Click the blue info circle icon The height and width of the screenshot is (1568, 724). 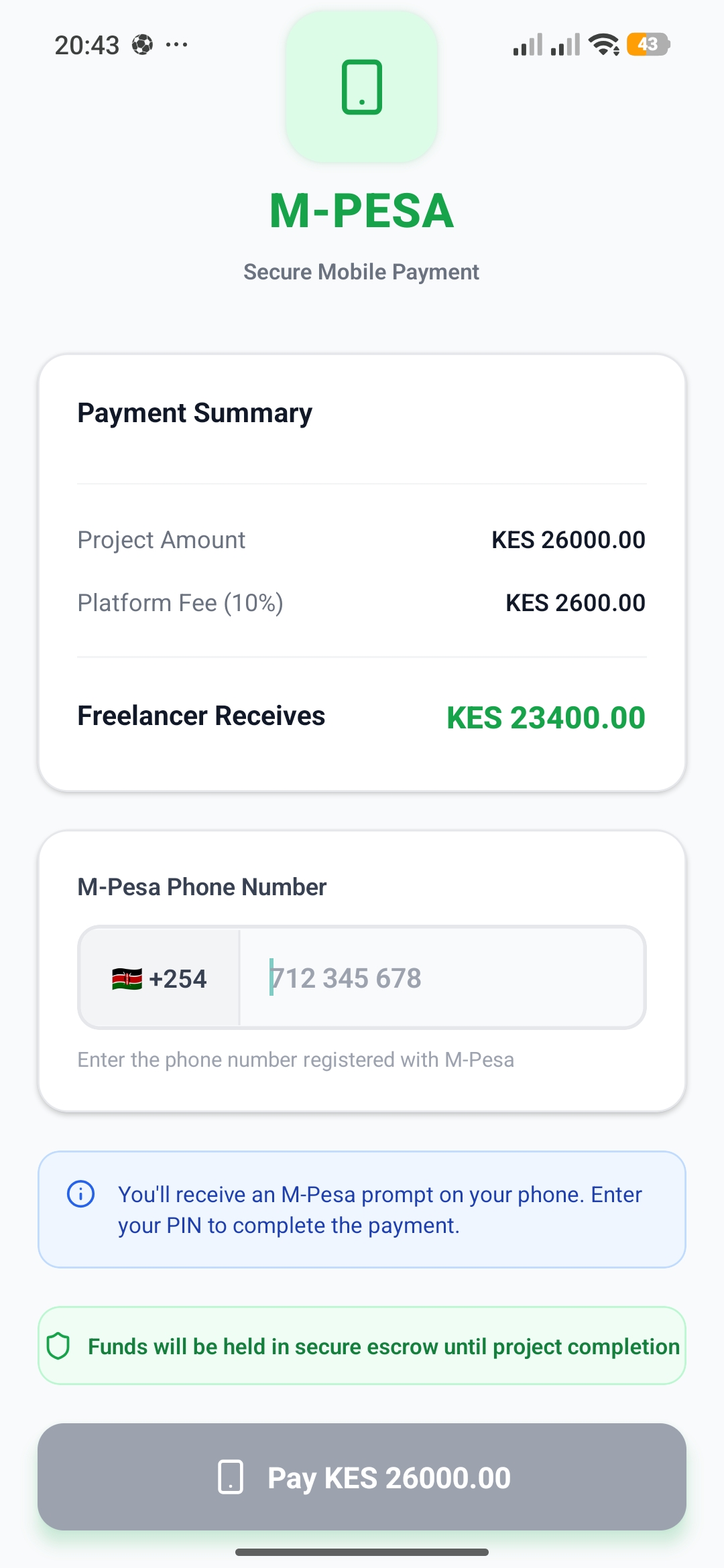[80, 1193]
